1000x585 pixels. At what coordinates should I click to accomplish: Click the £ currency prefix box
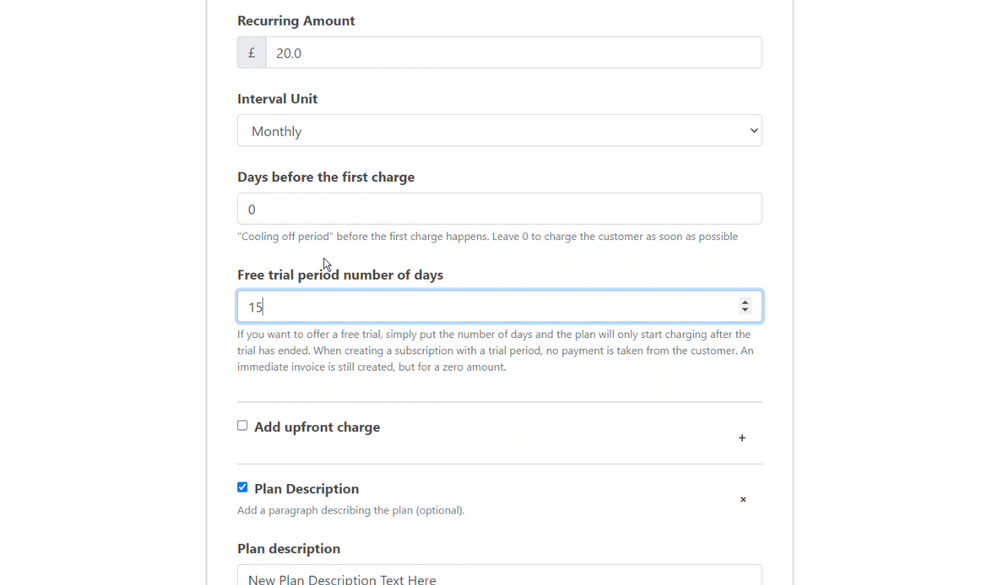[x=252, y=52]
